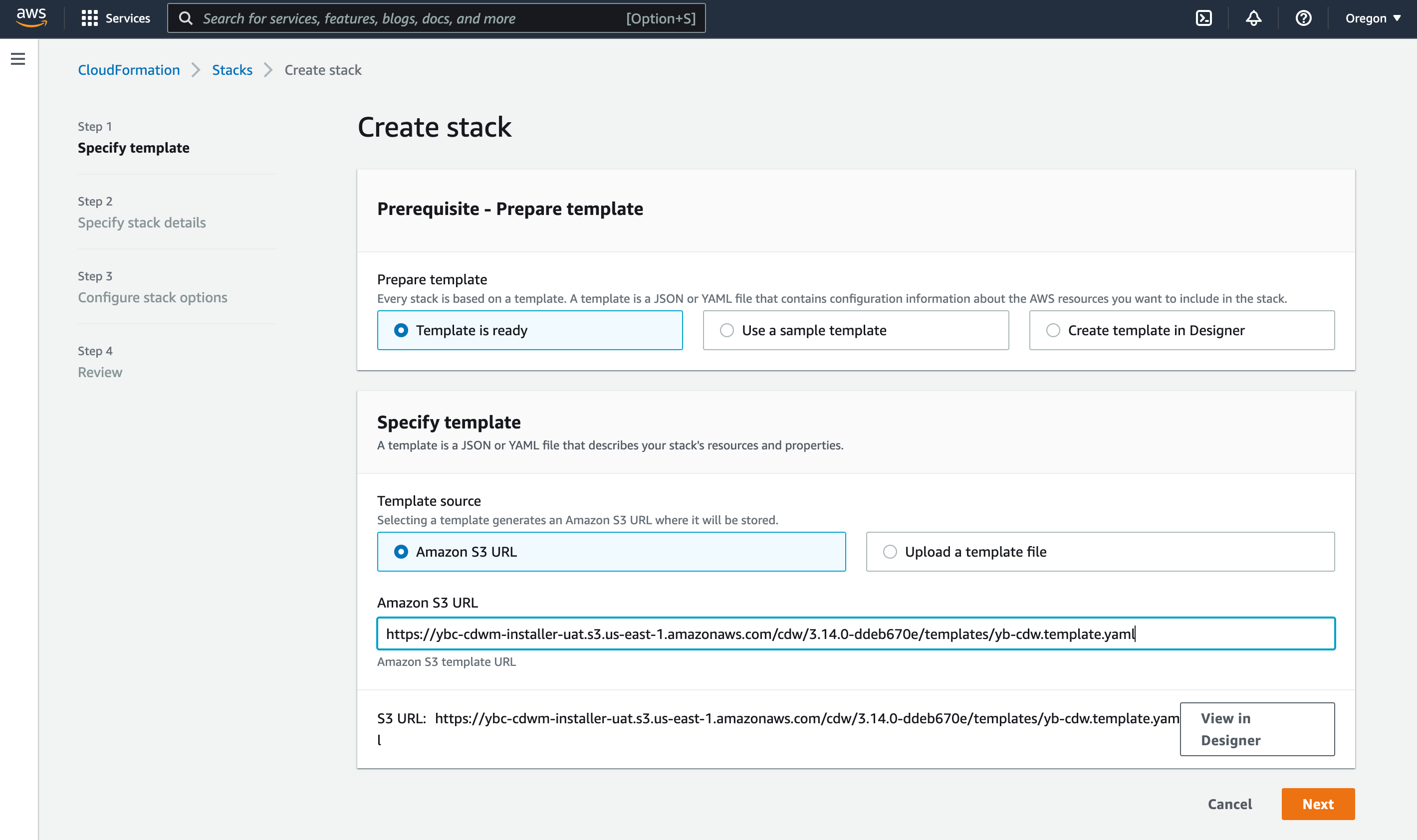
Task: Select Upload a template file option
Action: (x=1101, y=551)
